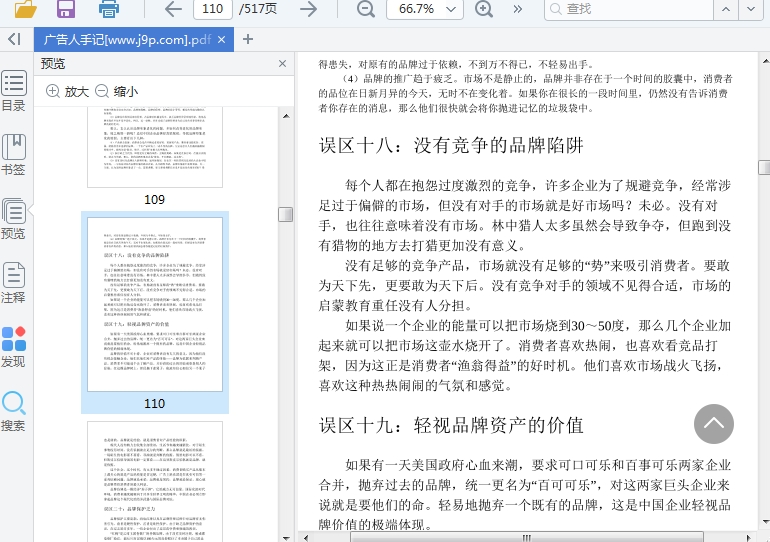Open the 发现 discover panel
The width and height of the screenshot is (770, 542).
coord(14,347)
